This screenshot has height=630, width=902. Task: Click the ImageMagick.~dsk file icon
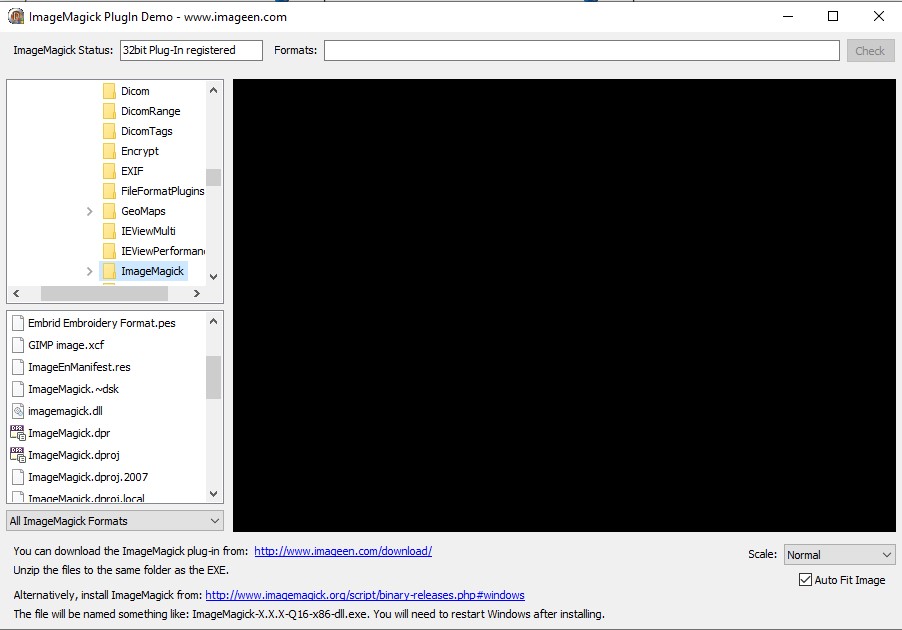18,389
